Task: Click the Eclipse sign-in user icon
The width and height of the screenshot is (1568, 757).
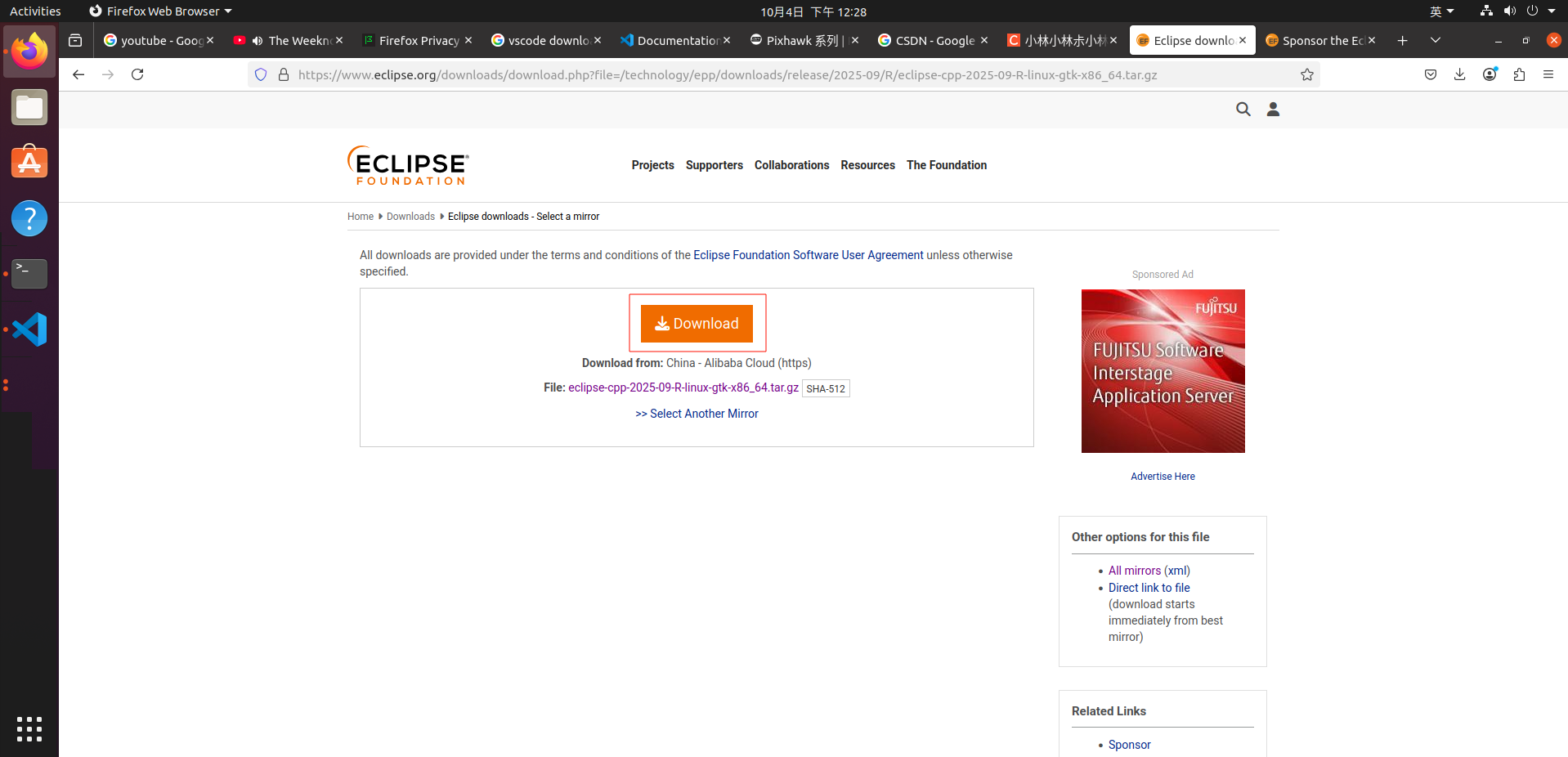Action: tap(1273, 109)
